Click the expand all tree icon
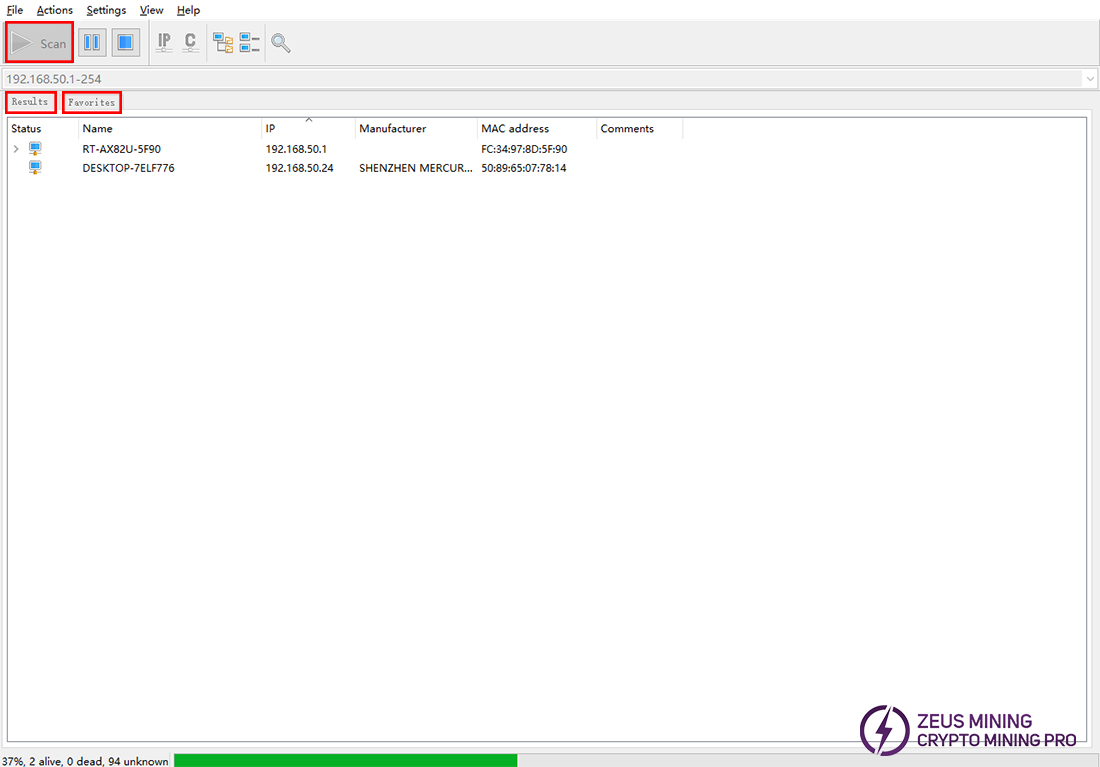This screenshot has width=1100, height=767. (x=223, y=43)
